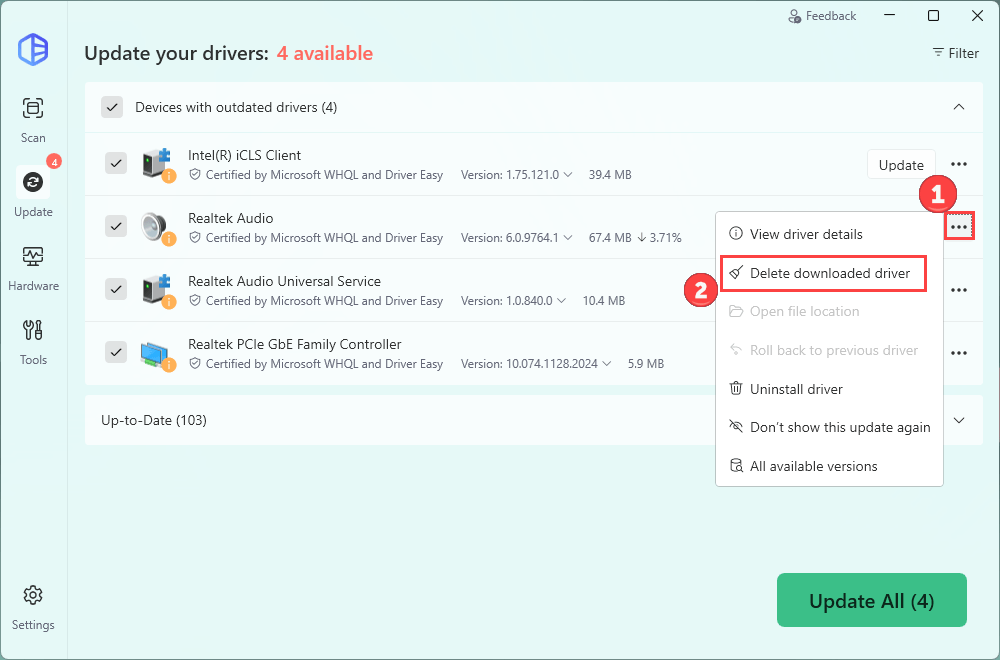Open Settings from the sidebar
The width and height of the screenshot is (1000, 660).
coord(33,606)
